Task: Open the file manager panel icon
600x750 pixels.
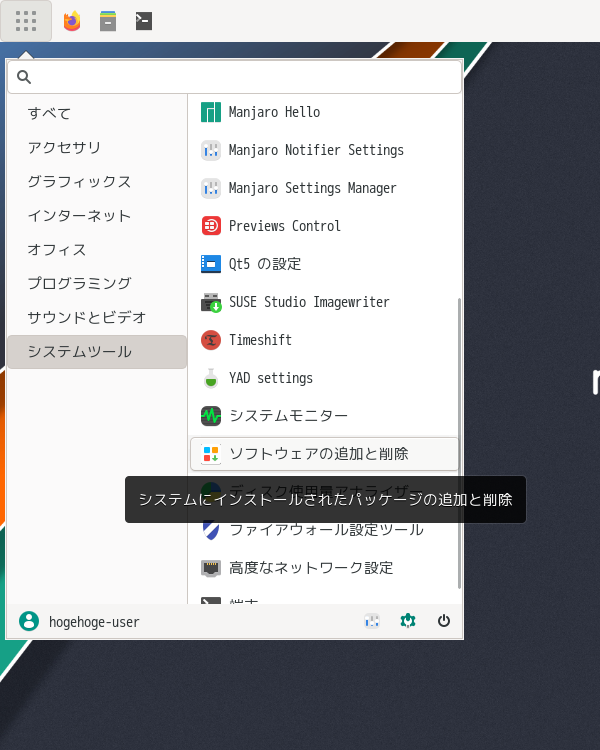Action: (108, 21)
